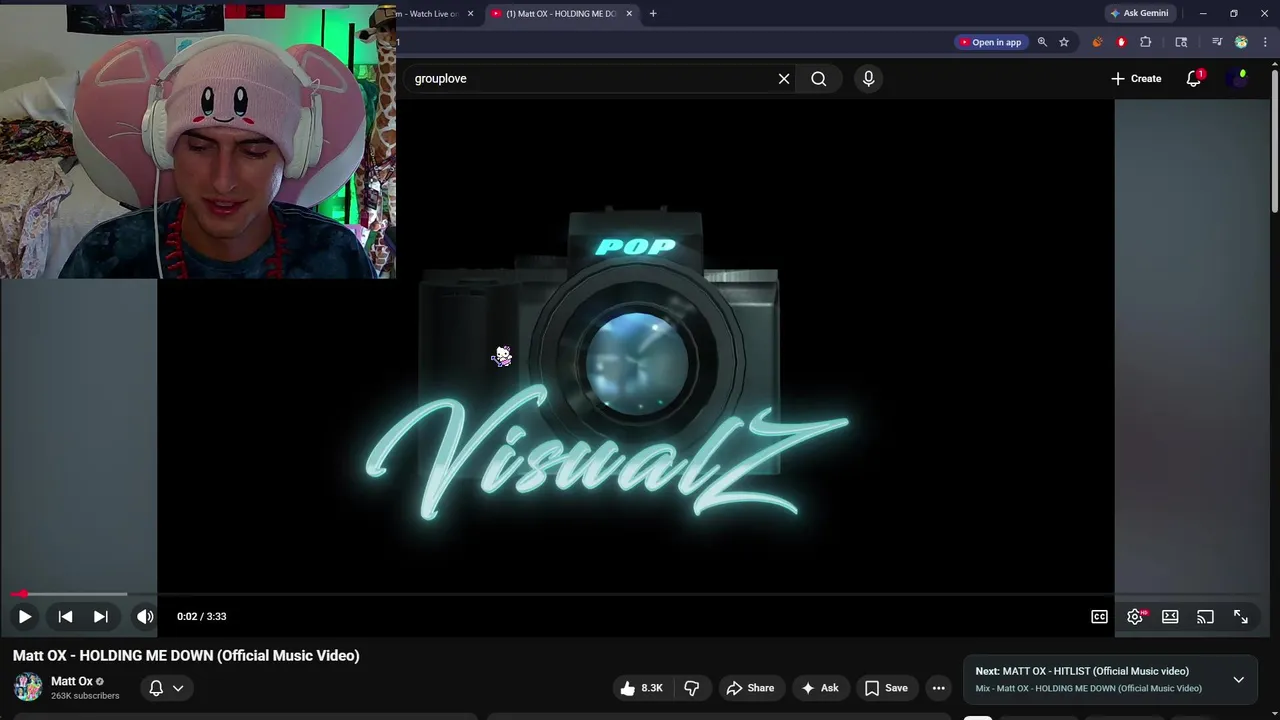Expand the Next: MATT OX - HITLIST queue panel
The image size is (1280, 720).
pyautogui.click(x=1238, y=680)
